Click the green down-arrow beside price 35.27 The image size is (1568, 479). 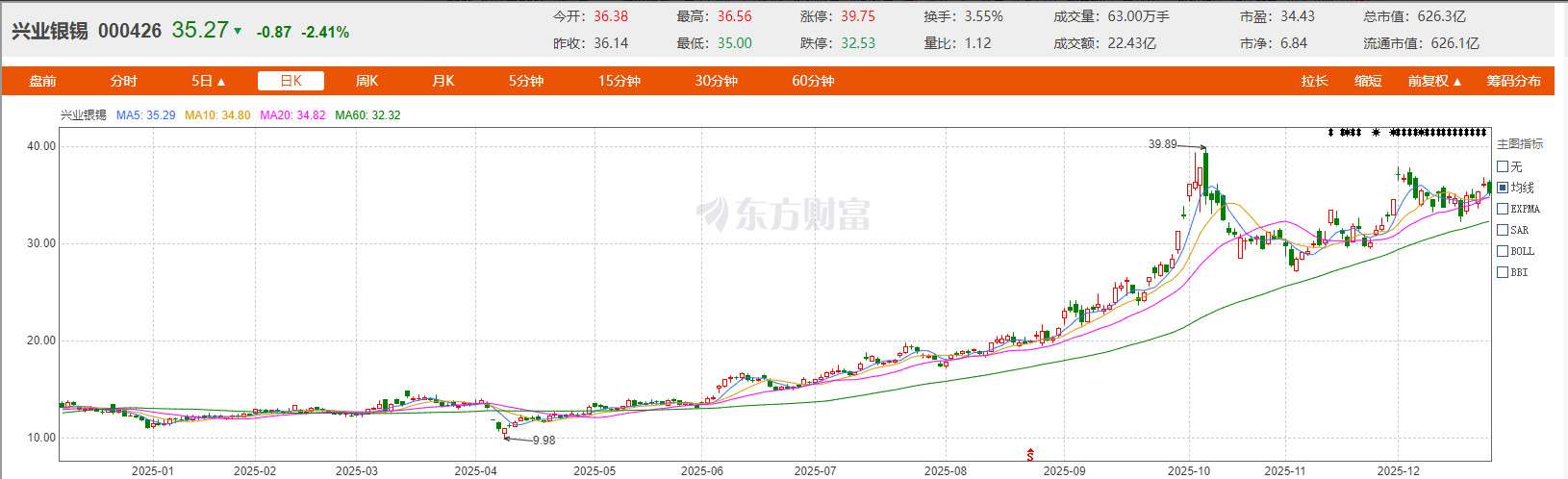tap(238, 31)
